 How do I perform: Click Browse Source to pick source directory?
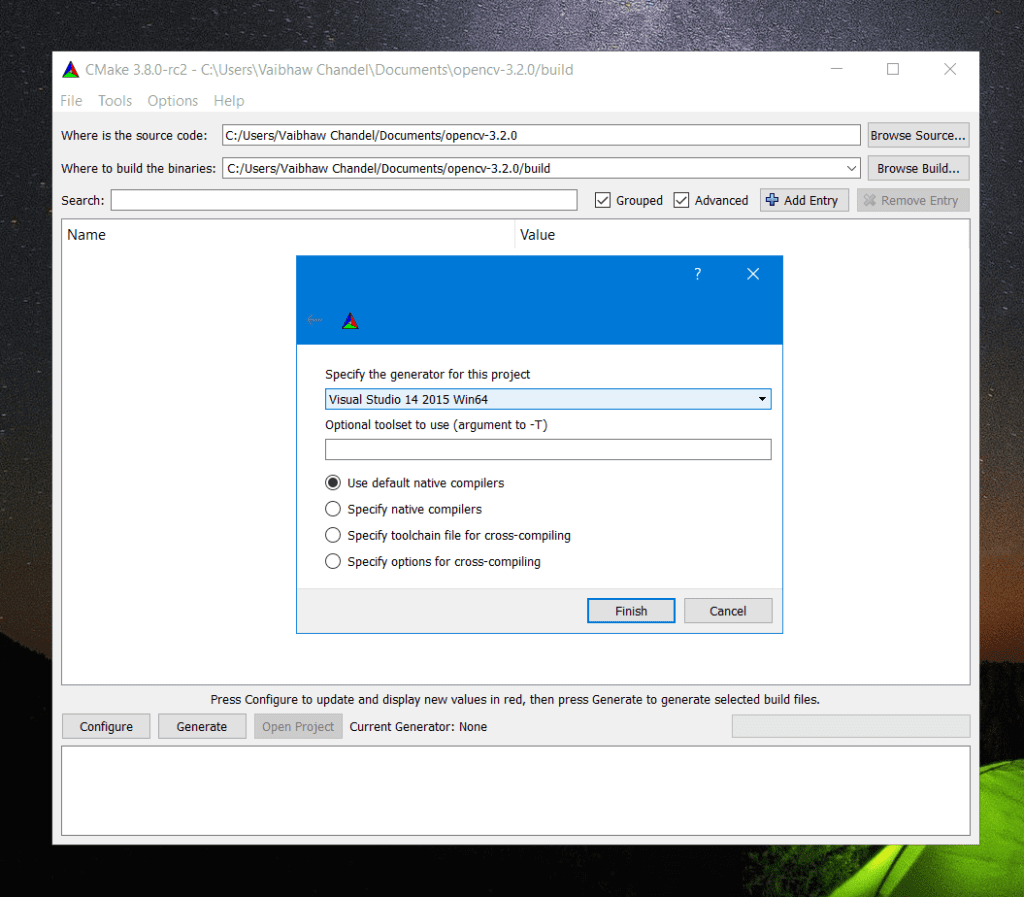(917, 135)
